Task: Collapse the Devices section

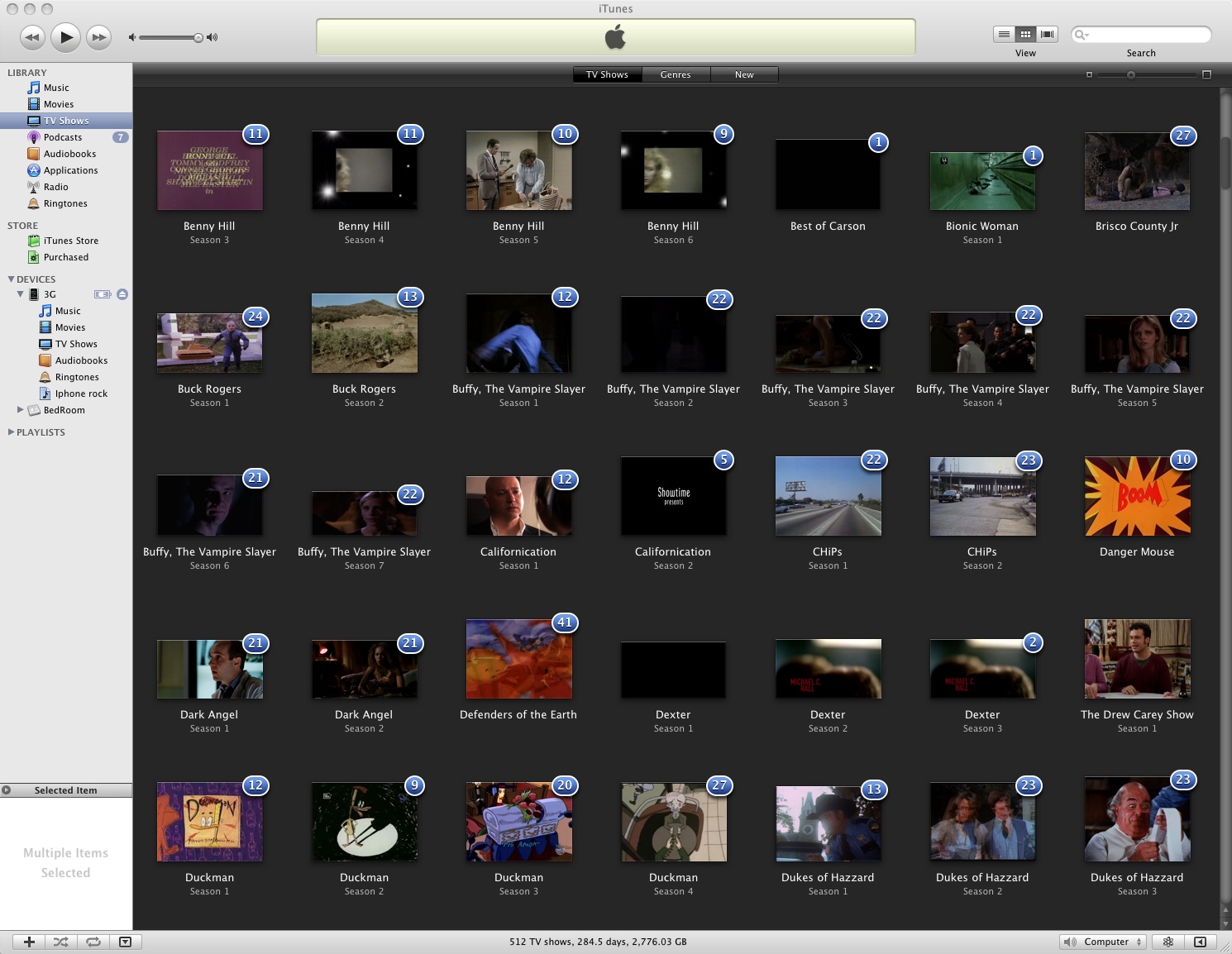Action: tap(11, 279)
